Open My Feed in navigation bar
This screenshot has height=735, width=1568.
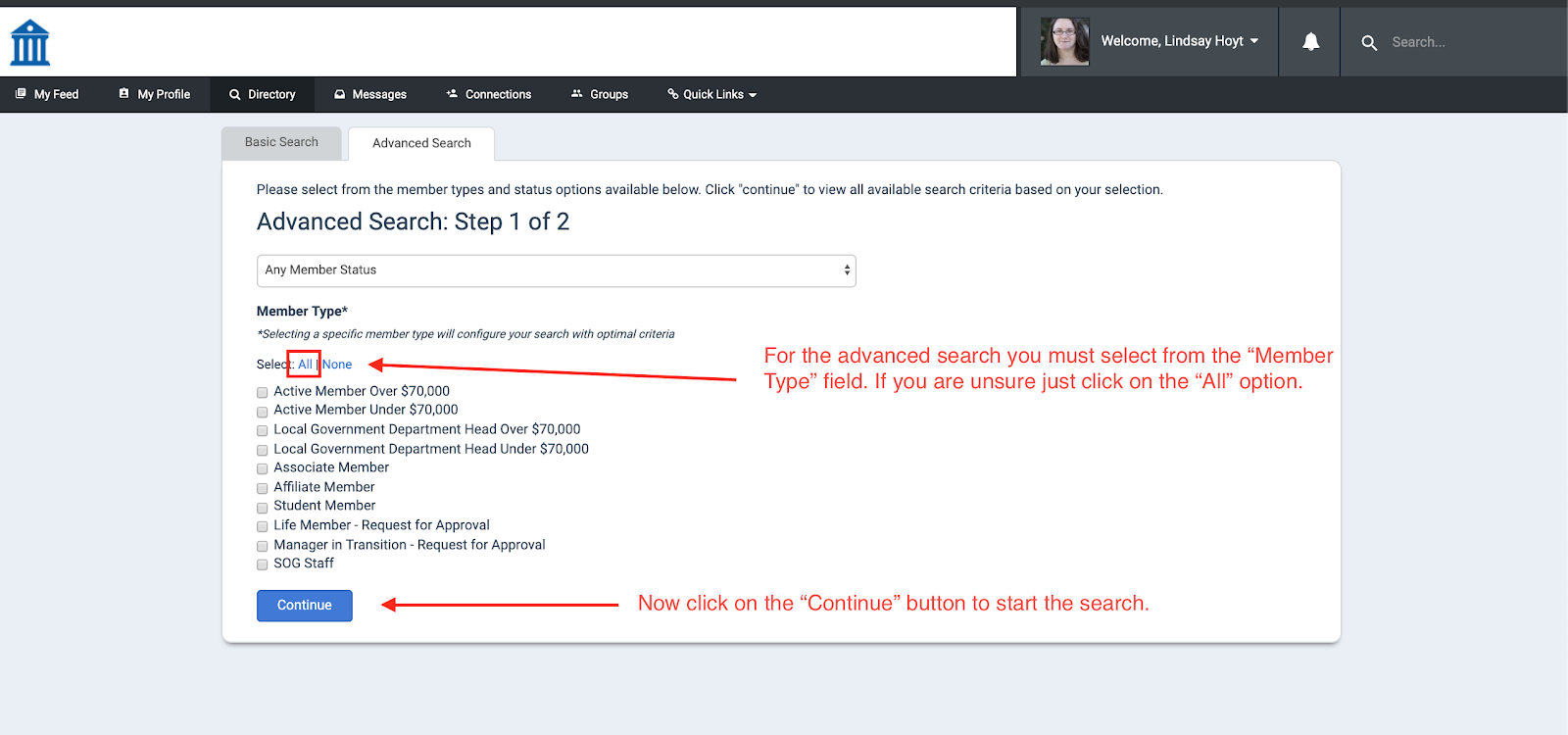coord(47,94)
